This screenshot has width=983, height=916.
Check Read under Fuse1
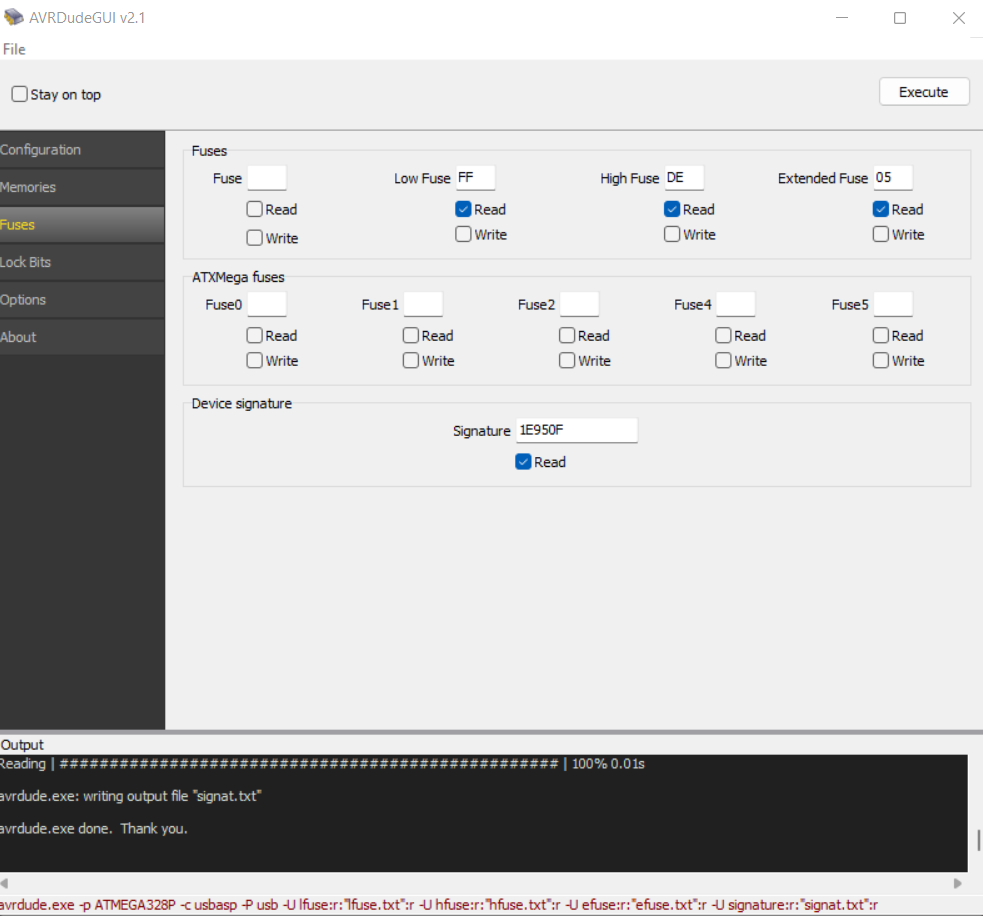(x=411, y=335)
